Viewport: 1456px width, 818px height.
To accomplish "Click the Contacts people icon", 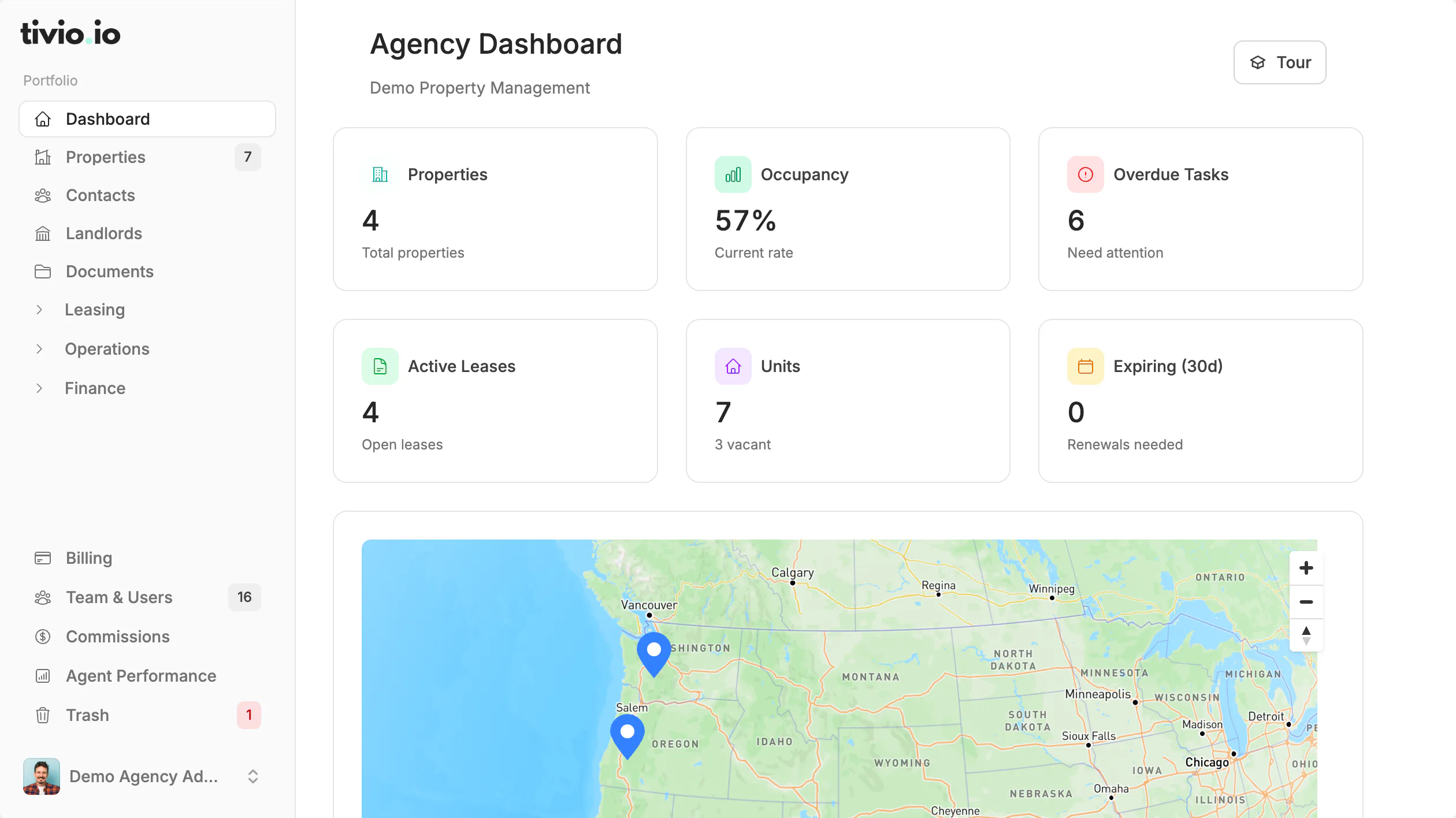I will pos(43,195).
